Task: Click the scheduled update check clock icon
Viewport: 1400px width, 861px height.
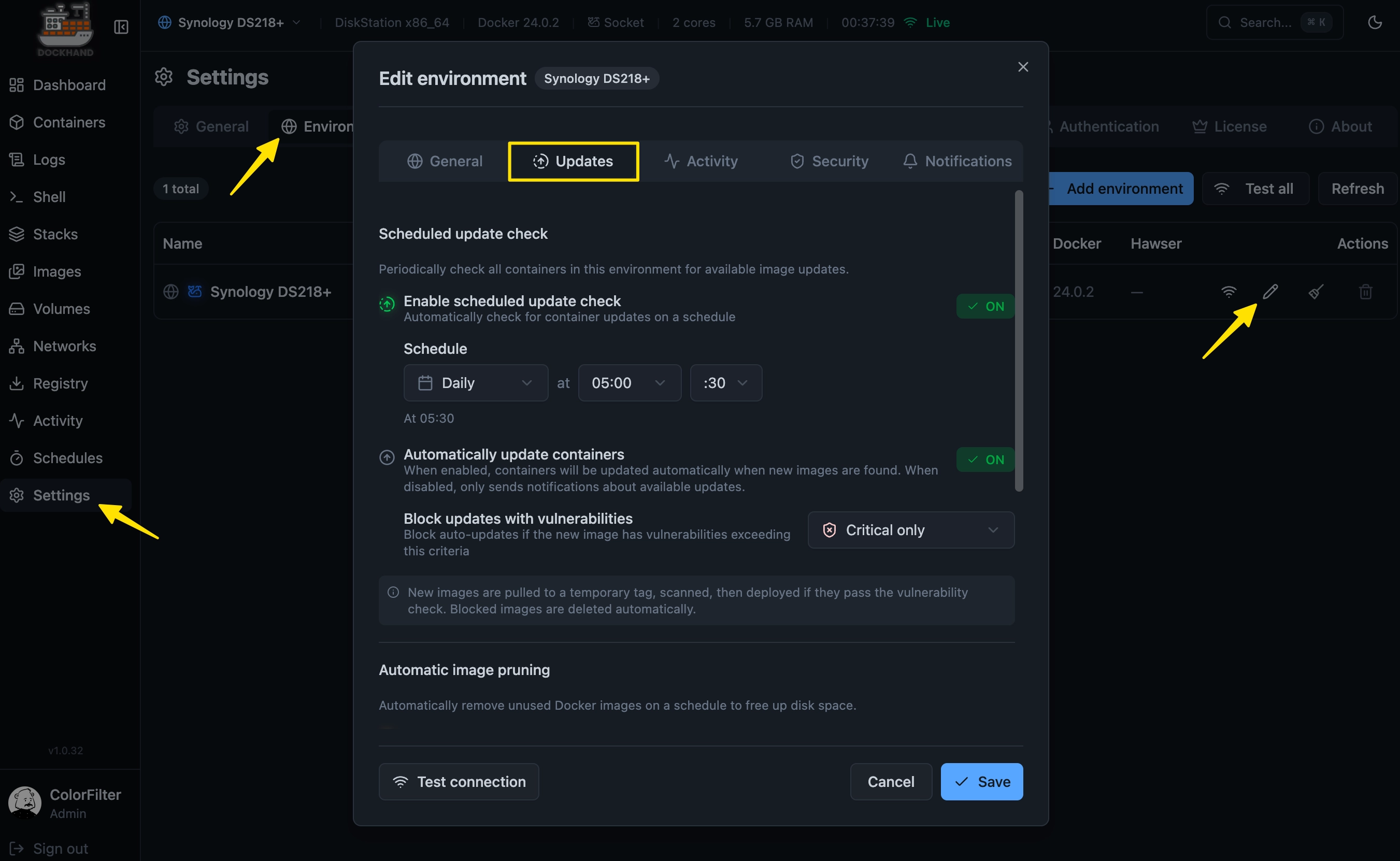Action: click(387, 304)
